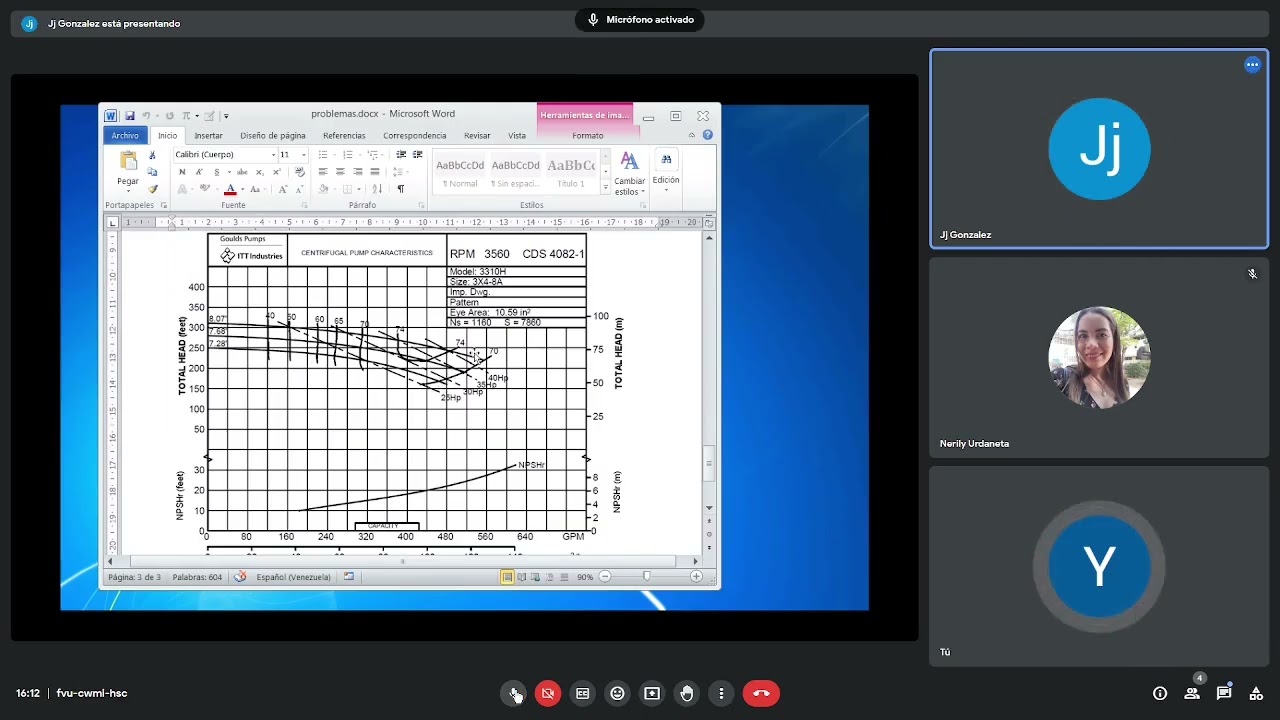1280x720 pixels.
Task: Apply the Normal style
Action: (460, 173)
